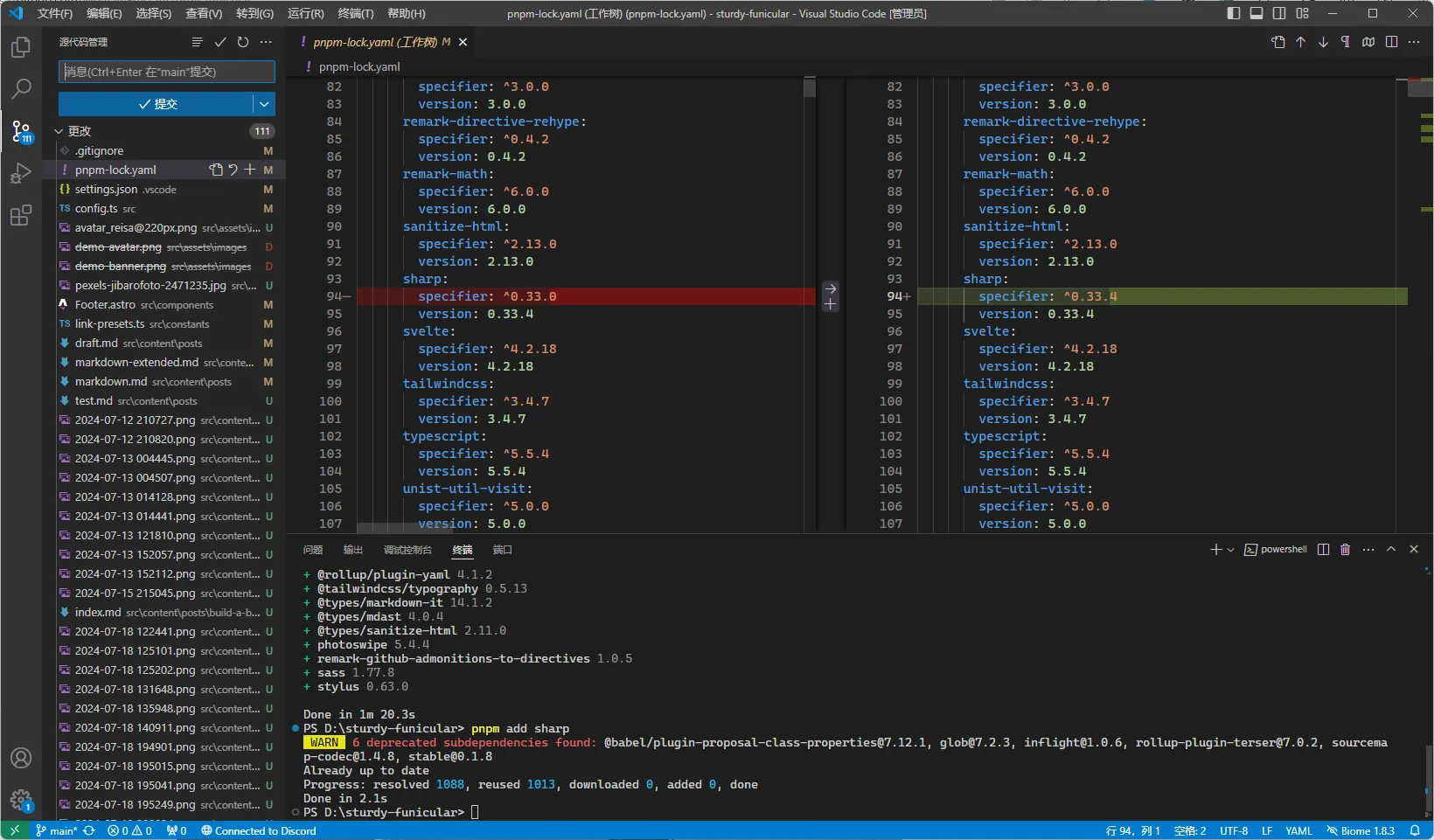Kill the terminal with trash icon

click(x=1345, y=550)
